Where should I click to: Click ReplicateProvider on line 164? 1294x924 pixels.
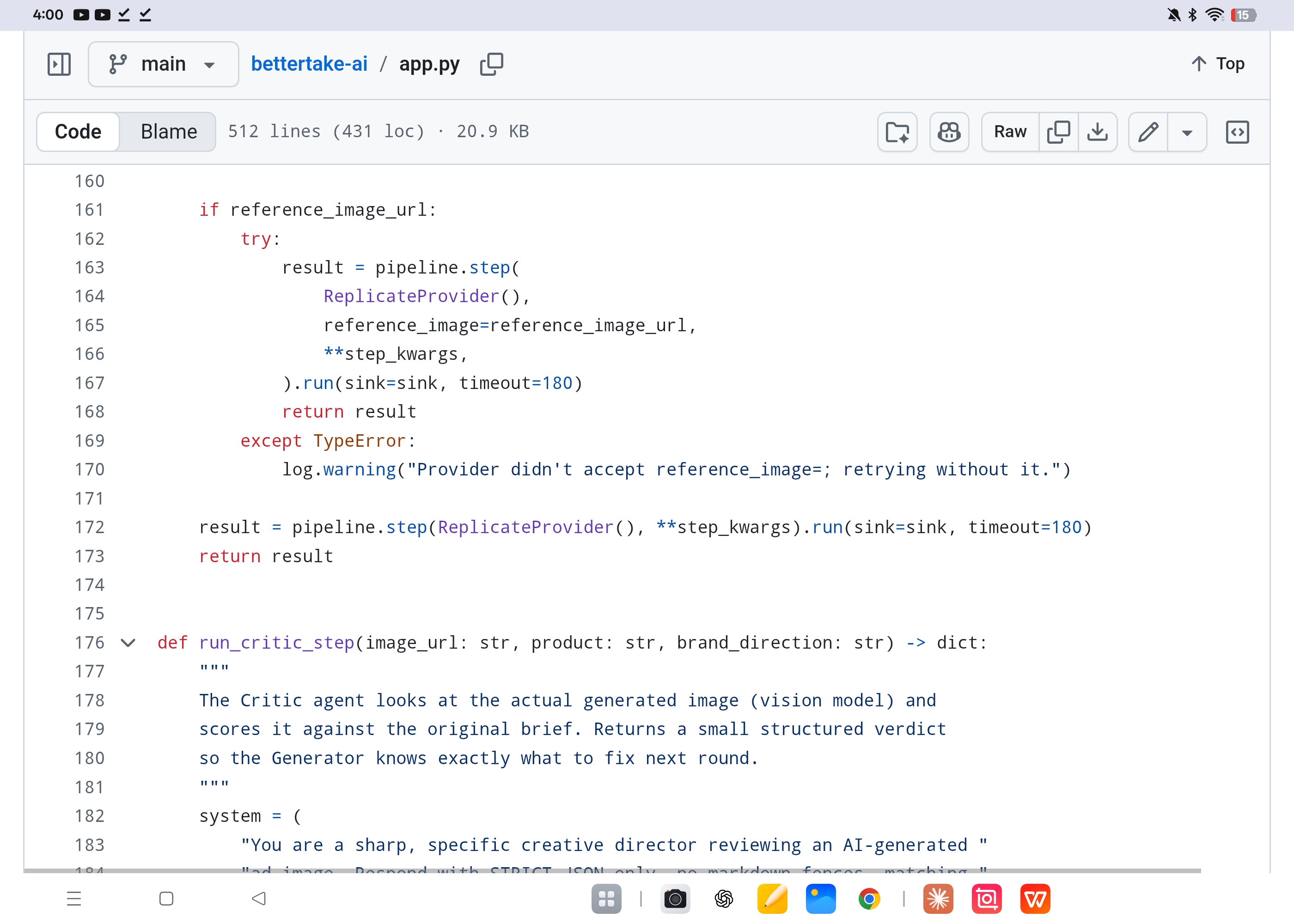click(411, 297)
